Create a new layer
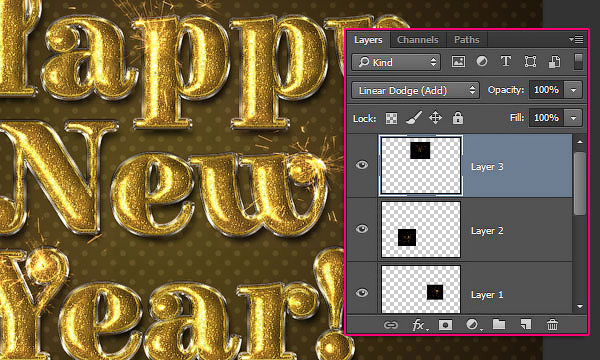This screenshot has width=600, height=360. pyautogui.click(x=526, y=325)
